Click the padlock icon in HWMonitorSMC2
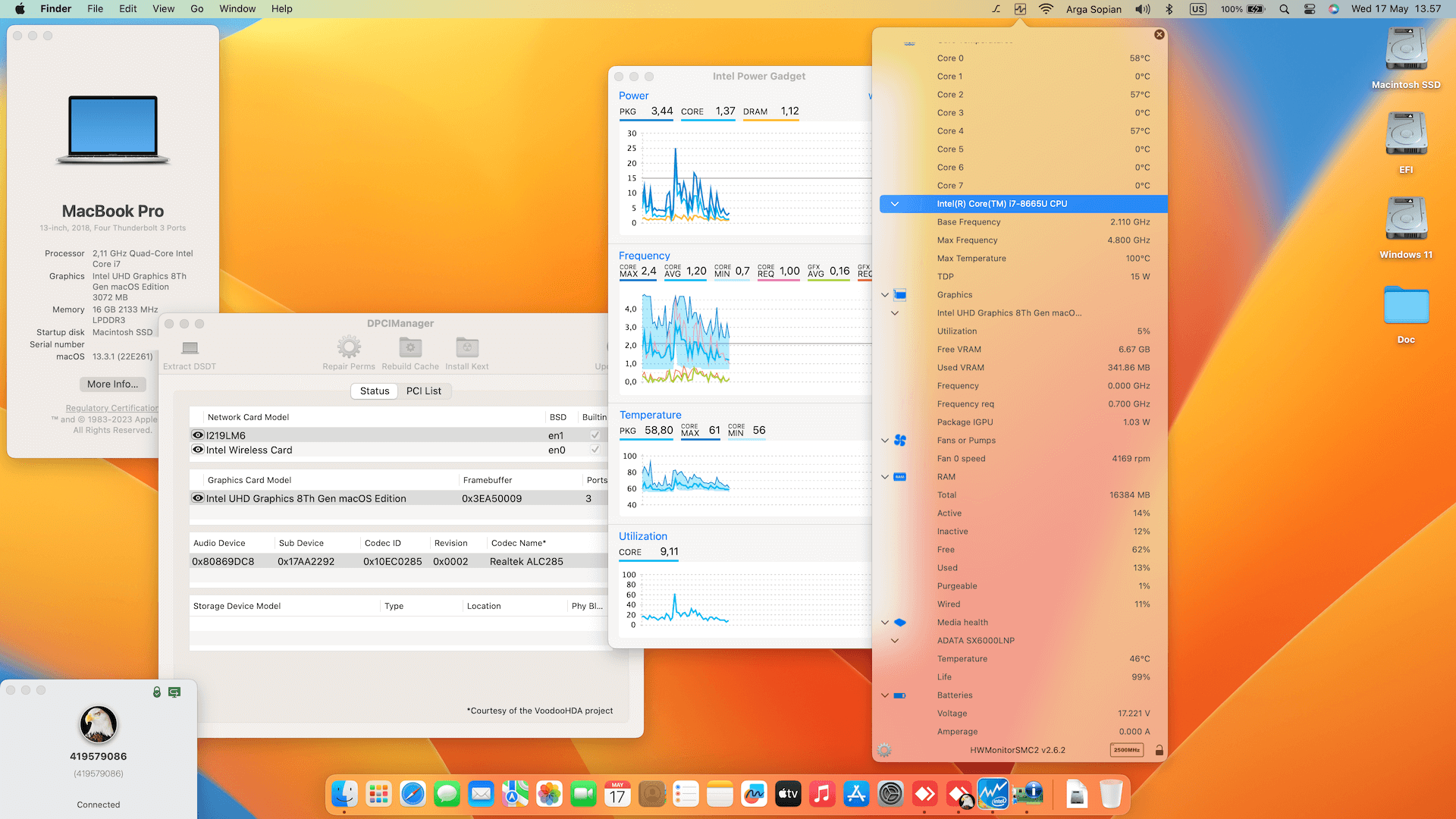Screen dimensions: 1456x819 1159,750
